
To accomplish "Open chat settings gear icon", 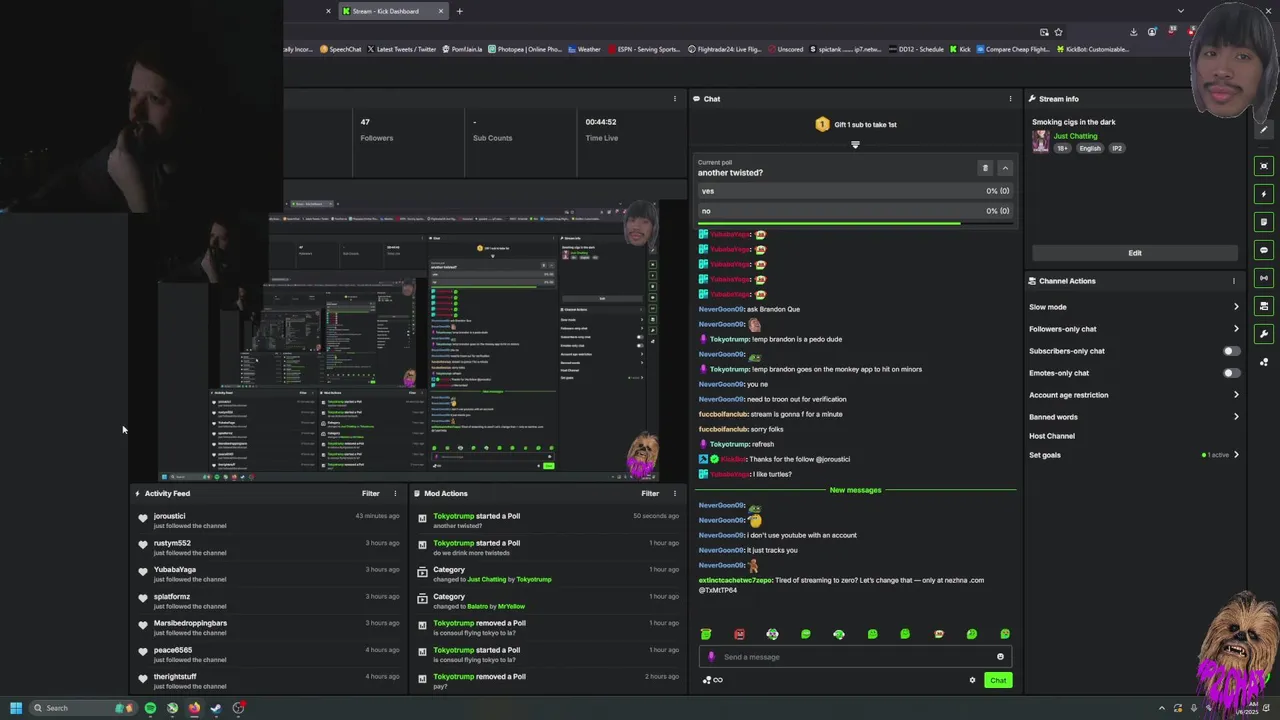I will 972,681.
